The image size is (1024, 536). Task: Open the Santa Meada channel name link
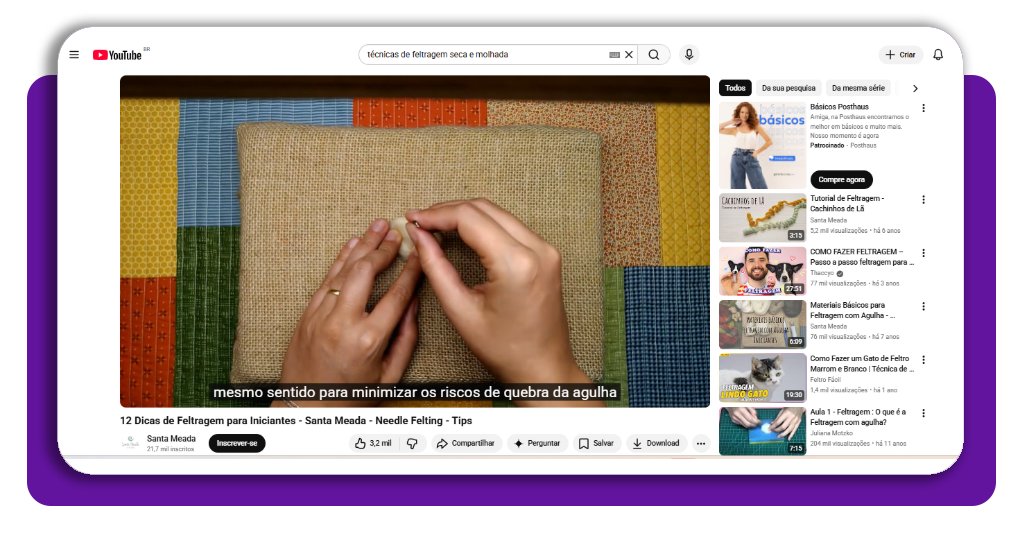coord(171,438)
